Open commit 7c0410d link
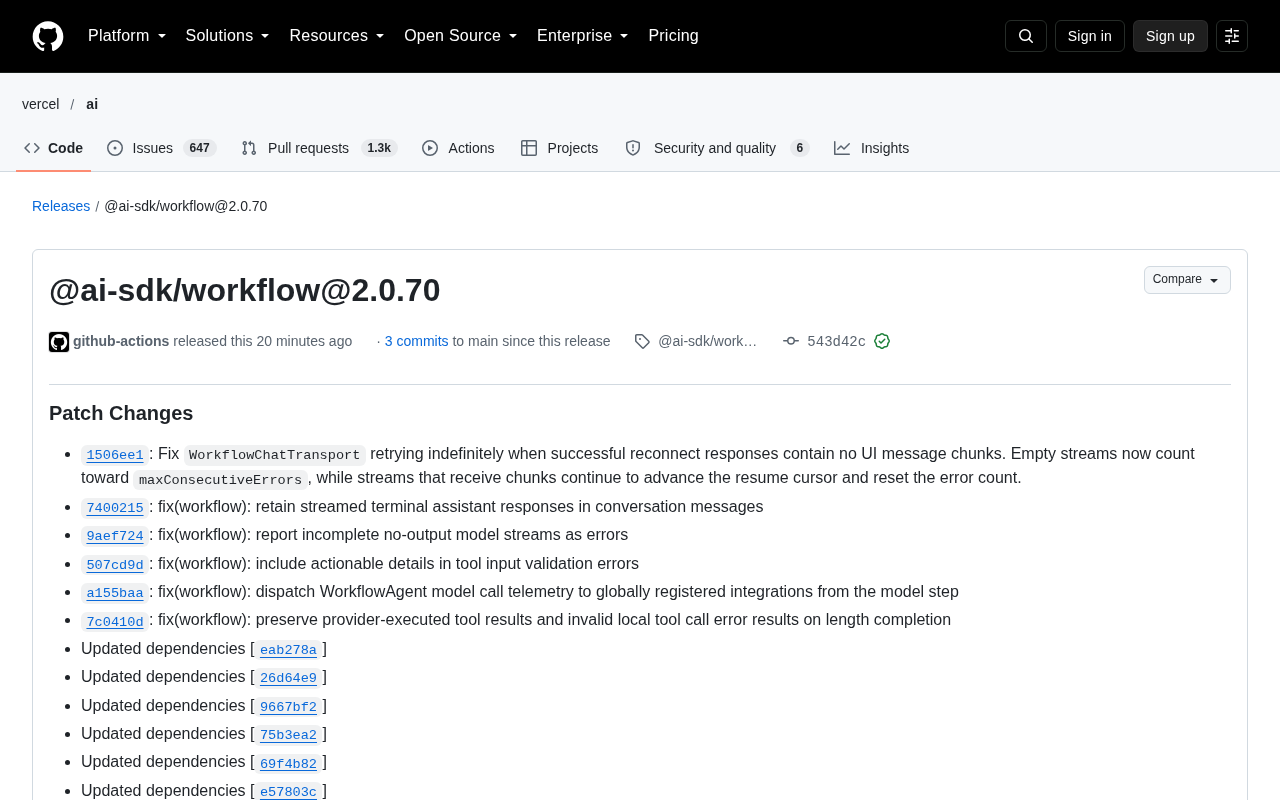The image size is (1280, 800). (x=115, y=621)
